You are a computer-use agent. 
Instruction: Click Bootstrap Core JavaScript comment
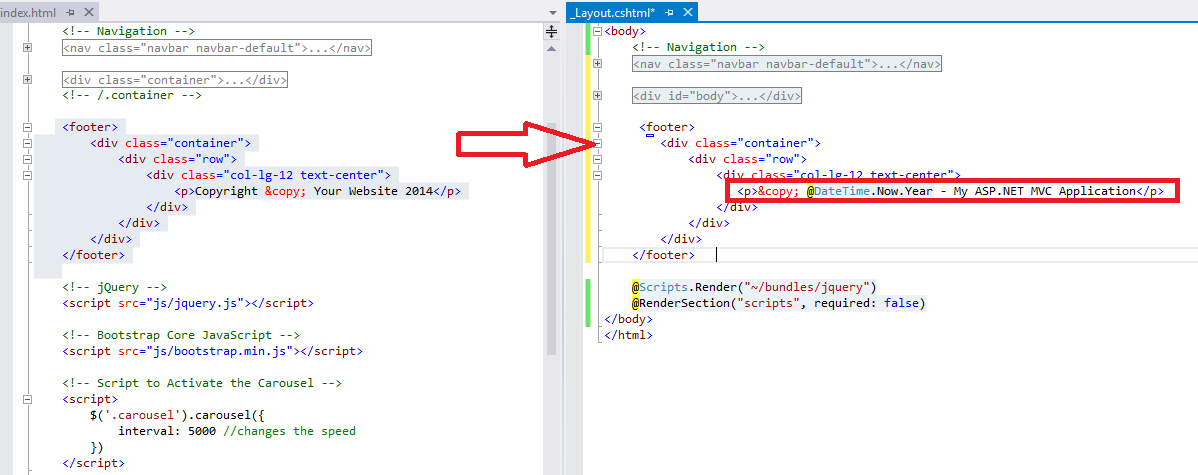(x=181, y=335)
